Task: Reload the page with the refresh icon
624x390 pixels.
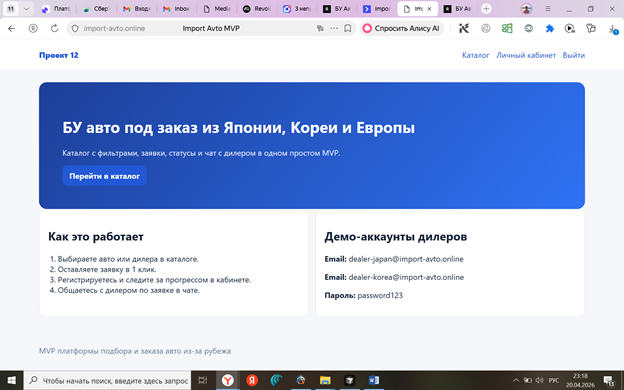Action: pos(55,28)
